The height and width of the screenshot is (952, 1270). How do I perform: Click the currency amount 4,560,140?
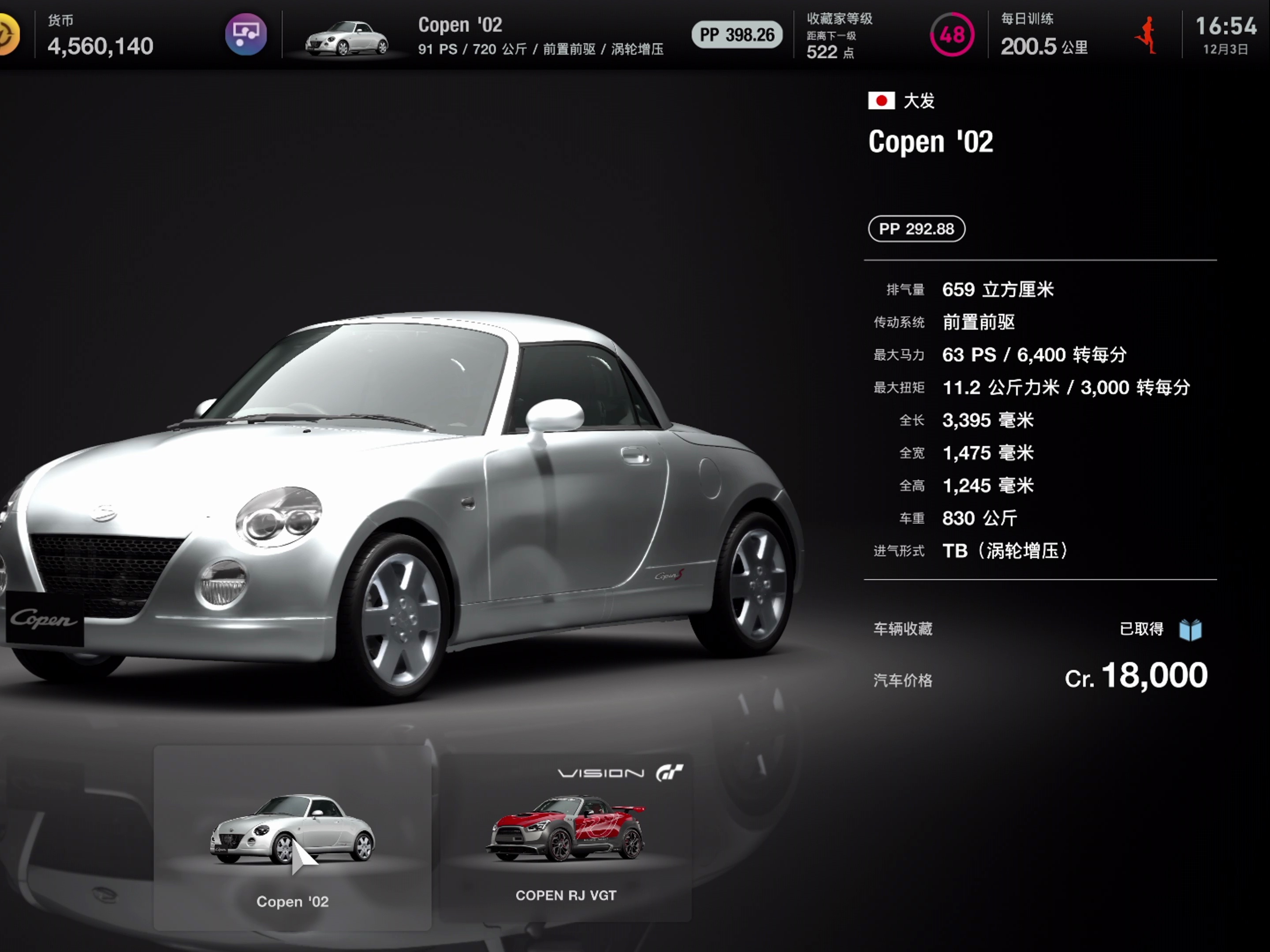point(101,46)
